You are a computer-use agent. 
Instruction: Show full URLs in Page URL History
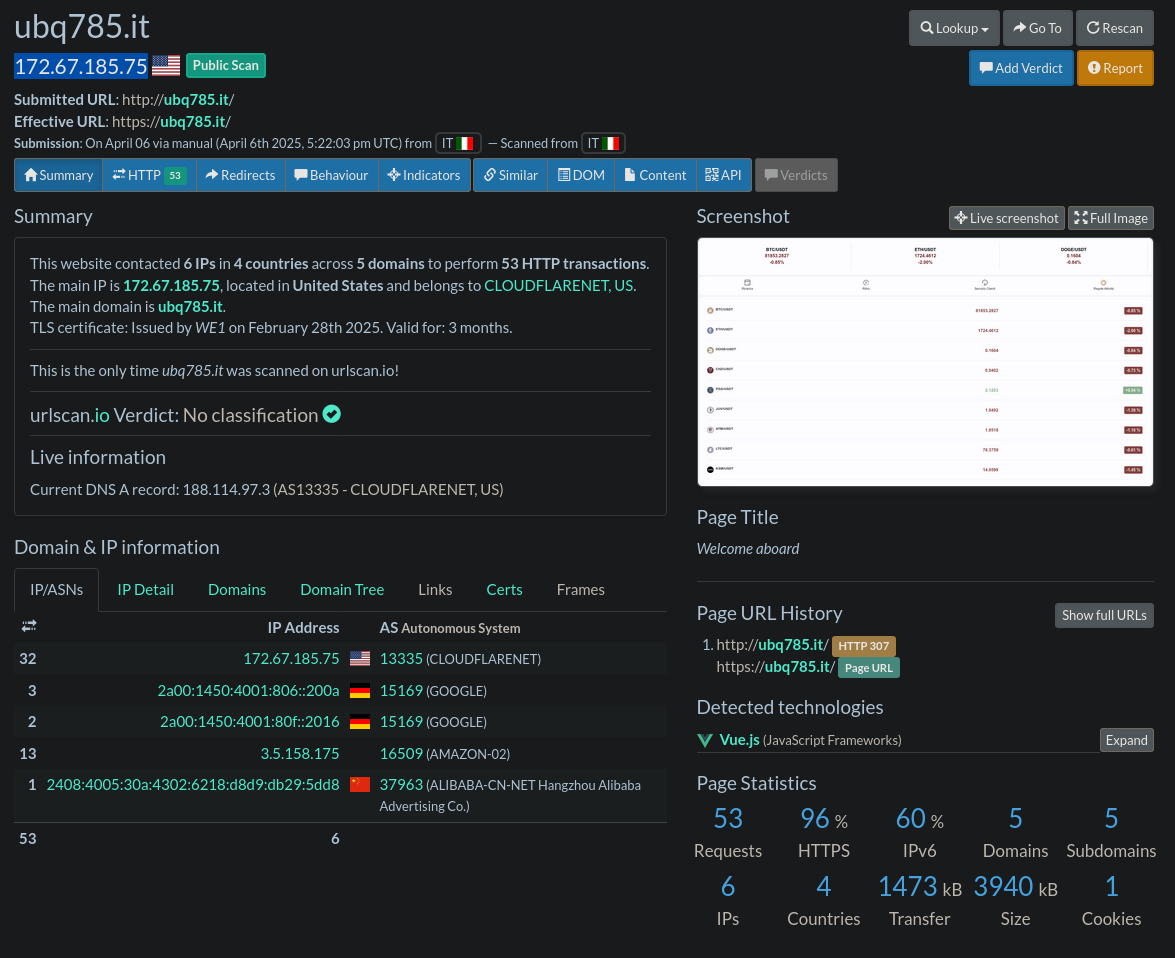tap(1104, 615)
